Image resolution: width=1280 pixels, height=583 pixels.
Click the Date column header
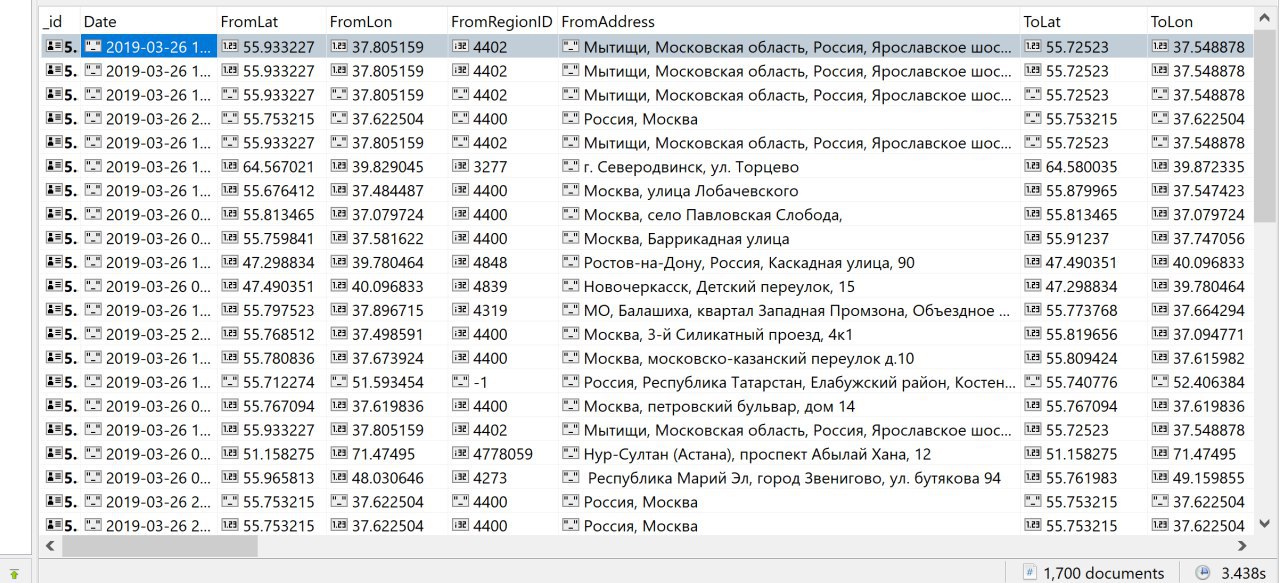pos(99,21)
